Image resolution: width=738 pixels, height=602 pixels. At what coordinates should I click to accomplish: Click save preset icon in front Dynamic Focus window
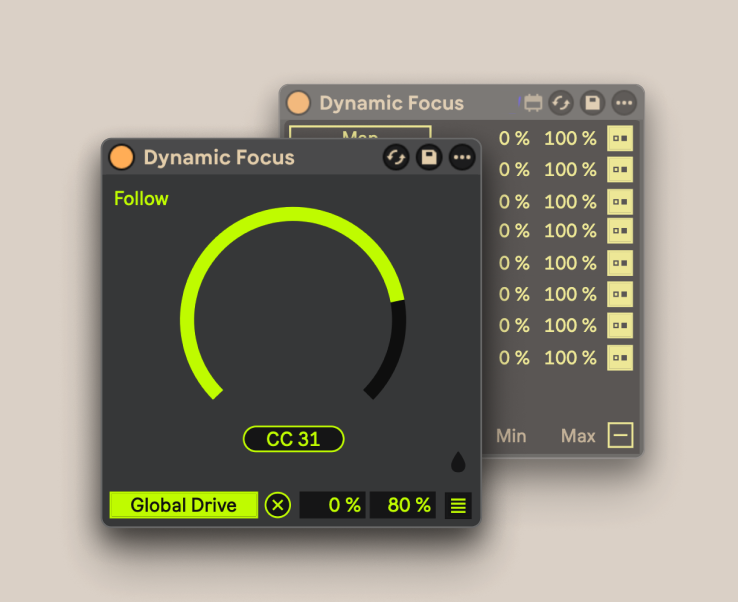click(429, 157)
